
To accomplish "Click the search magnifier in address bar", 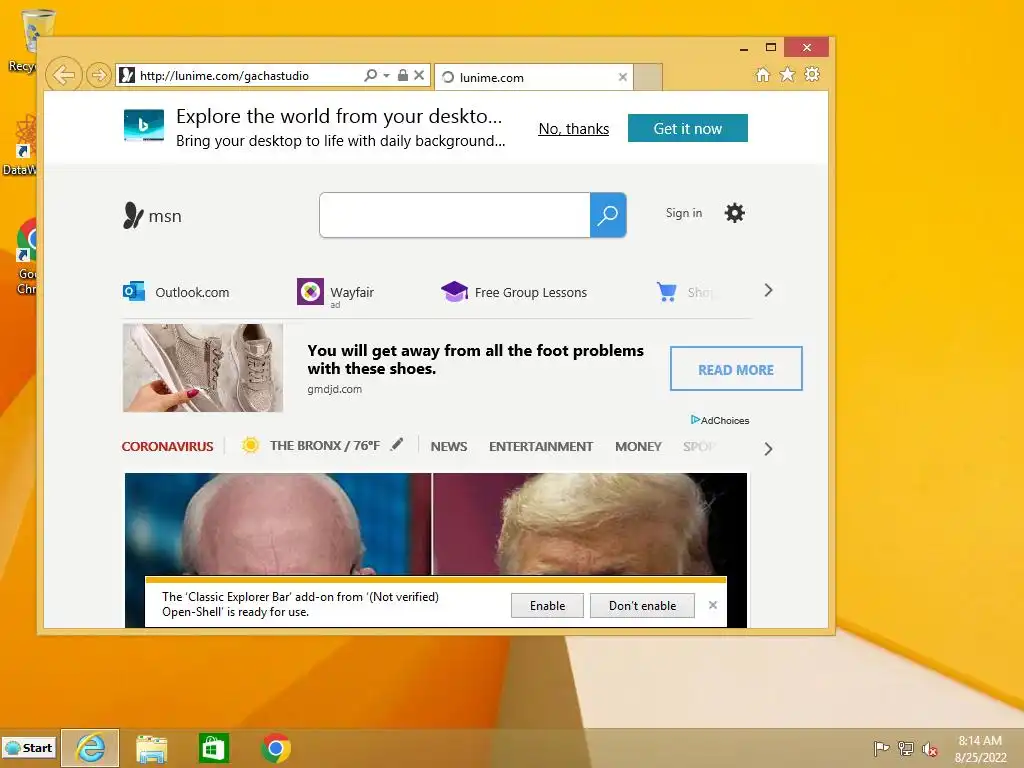I will [x=370, y=76].
